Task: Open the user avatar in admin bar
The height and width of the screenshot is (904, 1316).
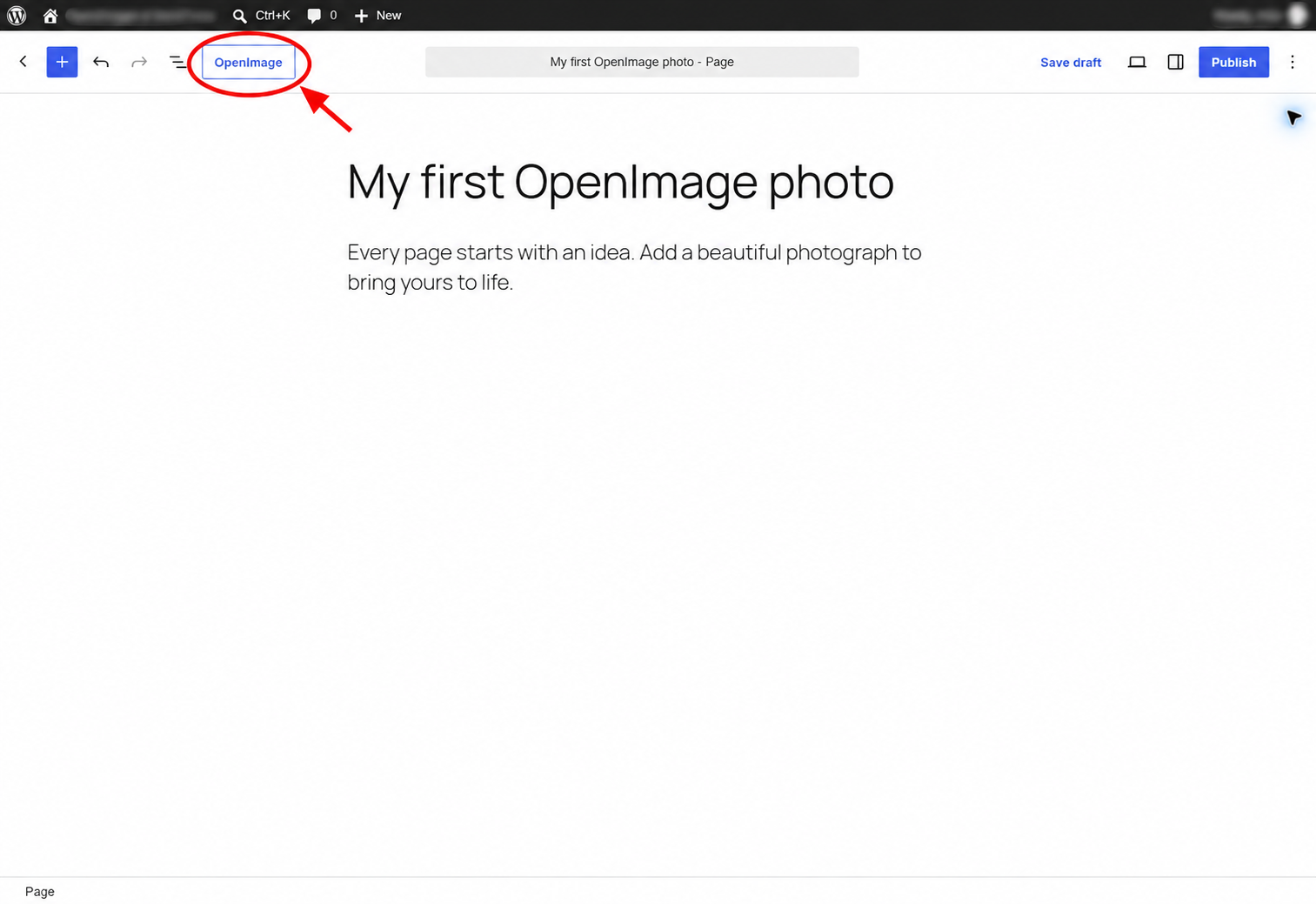Action: (1297, 15)
